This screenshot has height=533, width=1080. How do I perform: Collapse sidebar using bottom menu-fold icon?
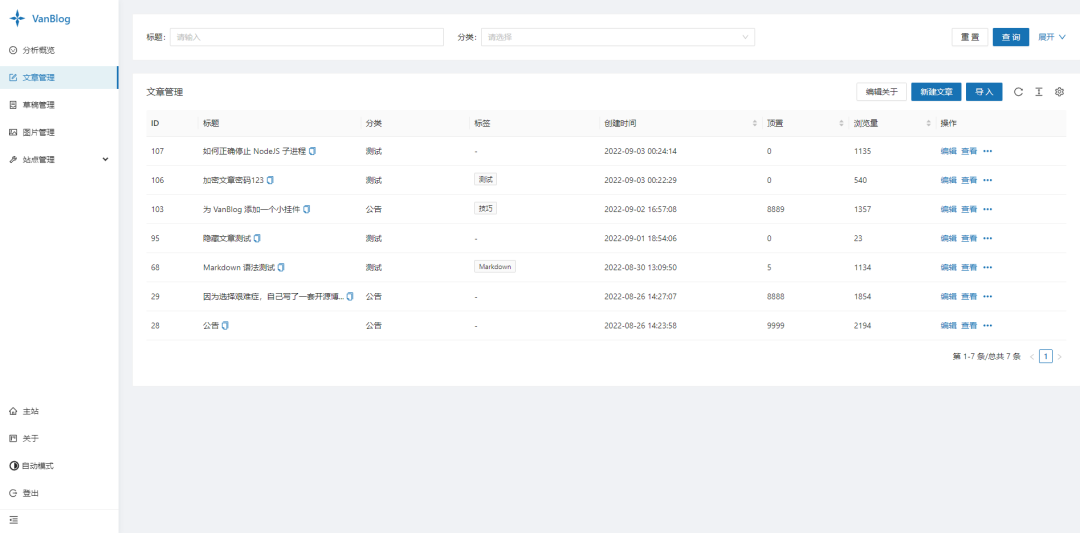tap(14, 520)
